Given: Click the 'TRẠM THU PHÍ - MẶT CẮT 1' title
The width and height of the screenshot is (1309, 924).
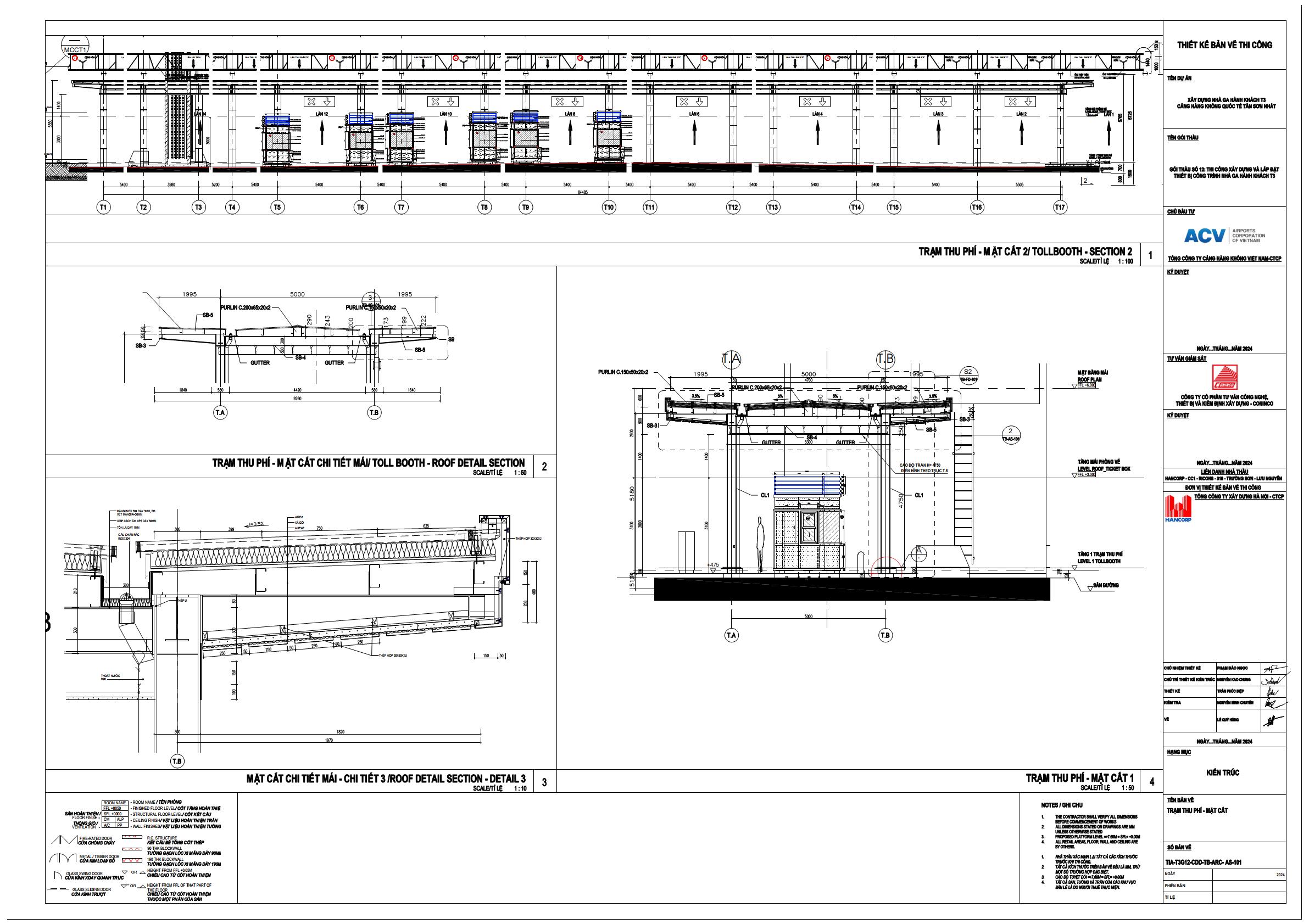Looking at the screenshot, I should click(1079, 777).
